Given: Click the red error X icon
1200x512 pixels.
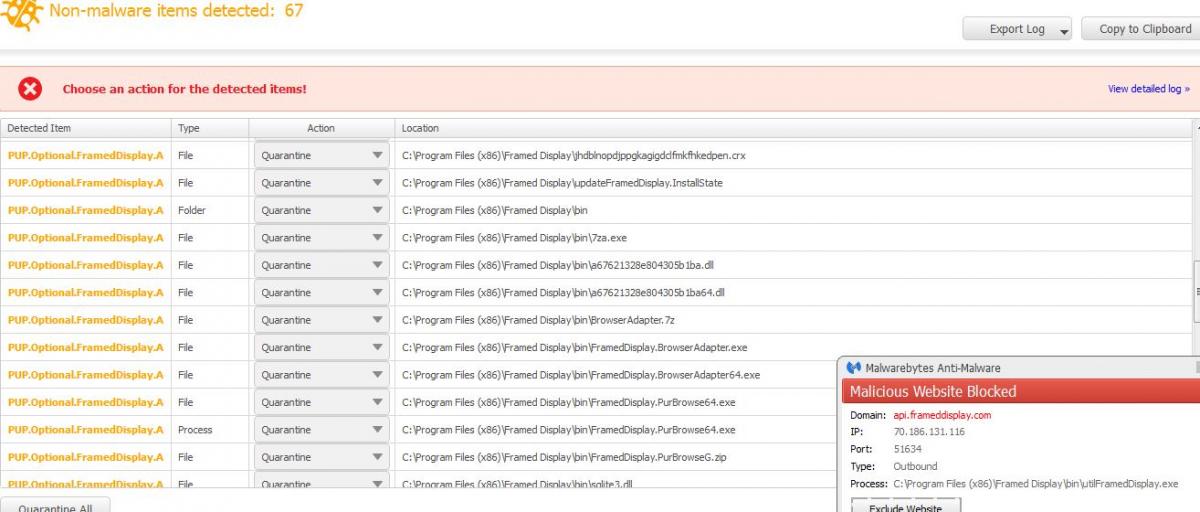Looking at the screenshot, I should click(31, 89).
